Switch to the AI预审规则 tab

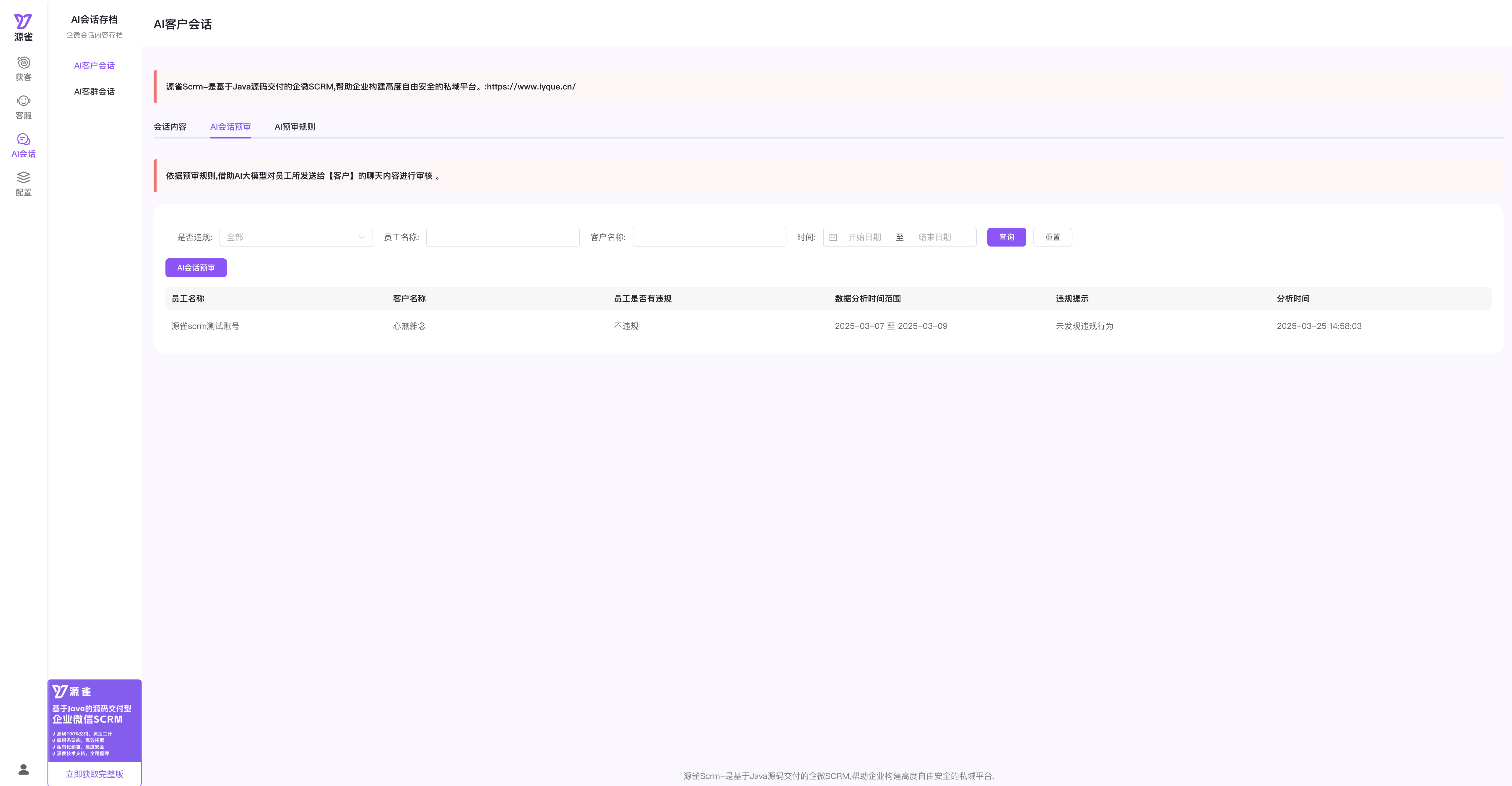(295, 127)
